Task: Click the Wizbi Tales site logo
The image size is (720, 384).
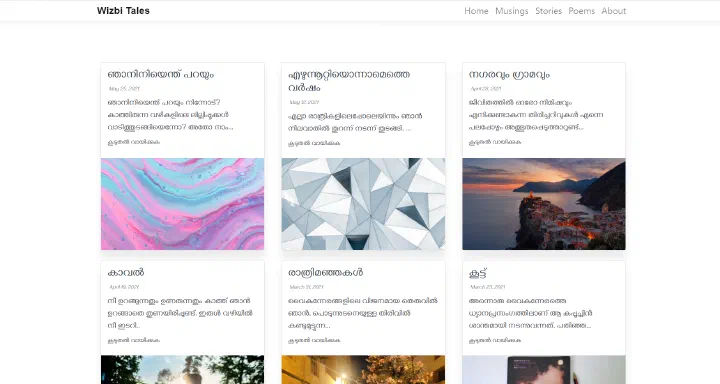Action: (123, 11)
